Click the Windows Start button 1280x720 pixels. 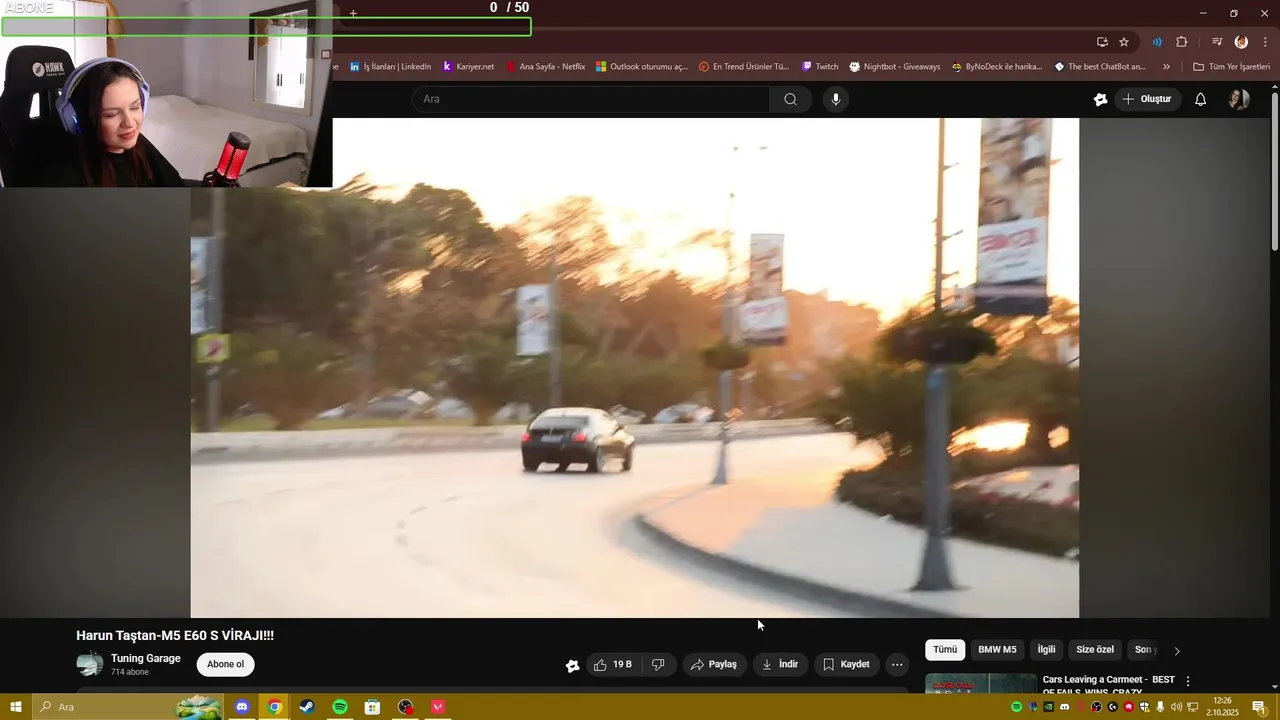pos(15,707)
